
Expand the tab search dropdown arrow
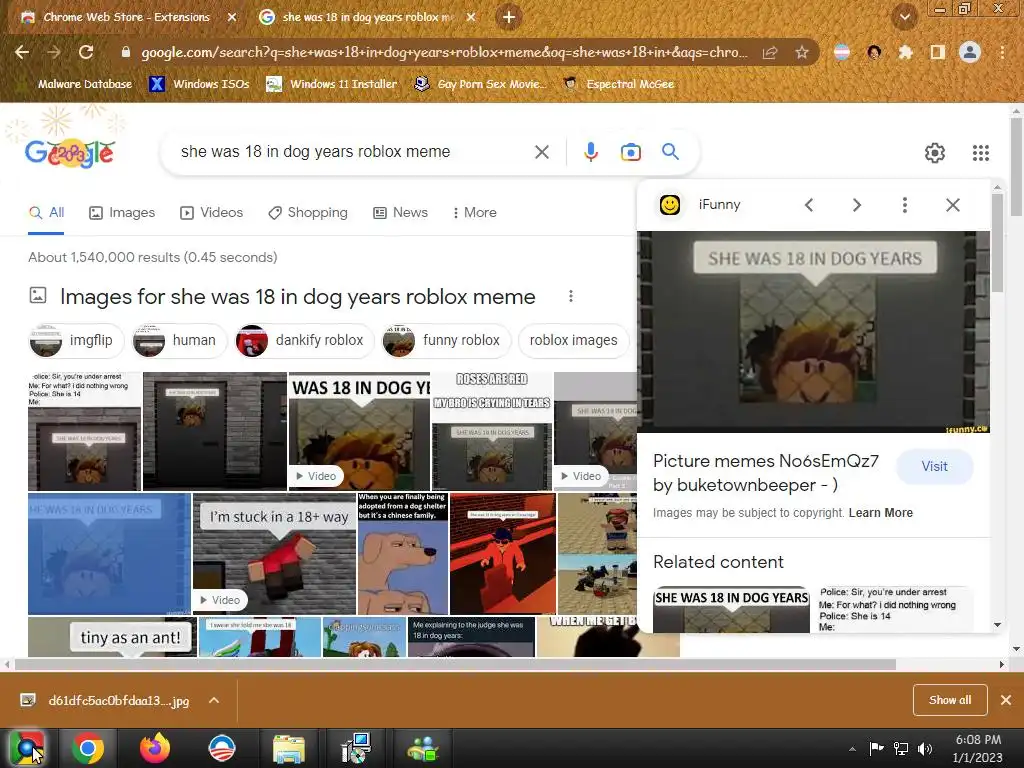pos(904,17)
